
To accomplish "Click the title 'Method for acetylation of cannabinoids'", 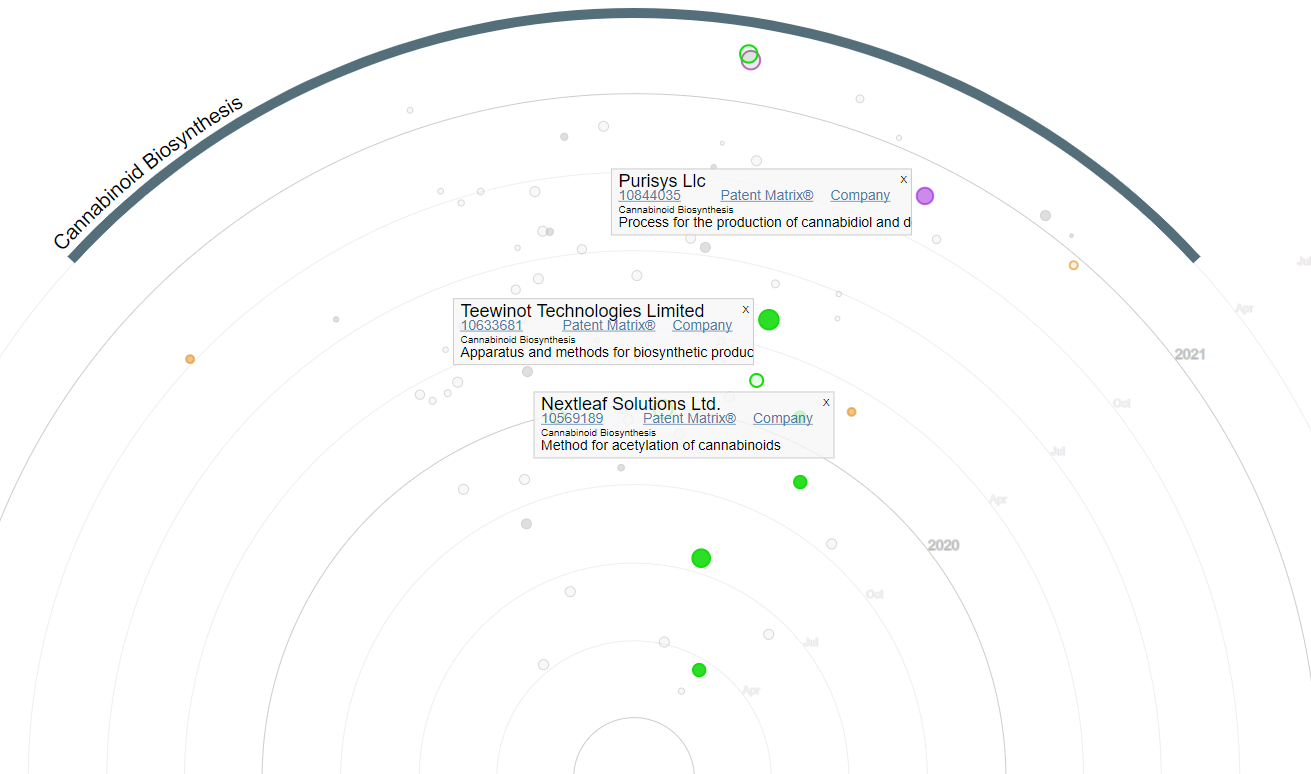I will point(661,445).
